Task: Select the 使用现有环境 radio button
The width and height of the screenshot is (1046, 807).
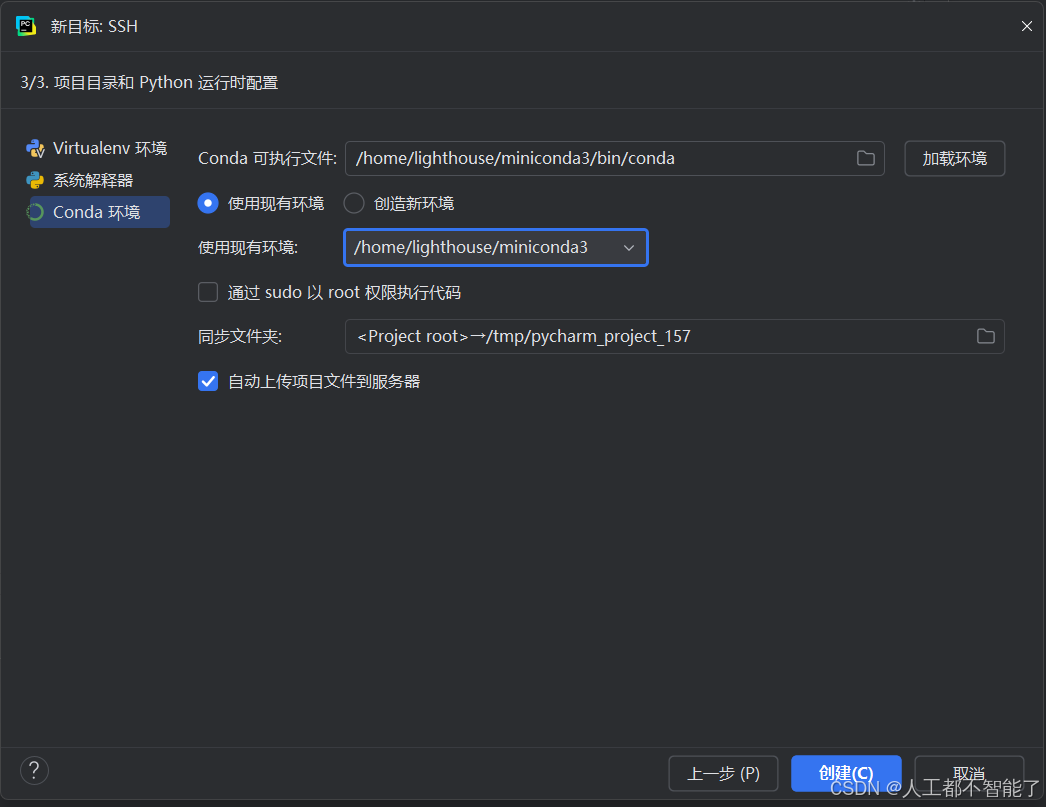Action: click(x=207, y=202)
